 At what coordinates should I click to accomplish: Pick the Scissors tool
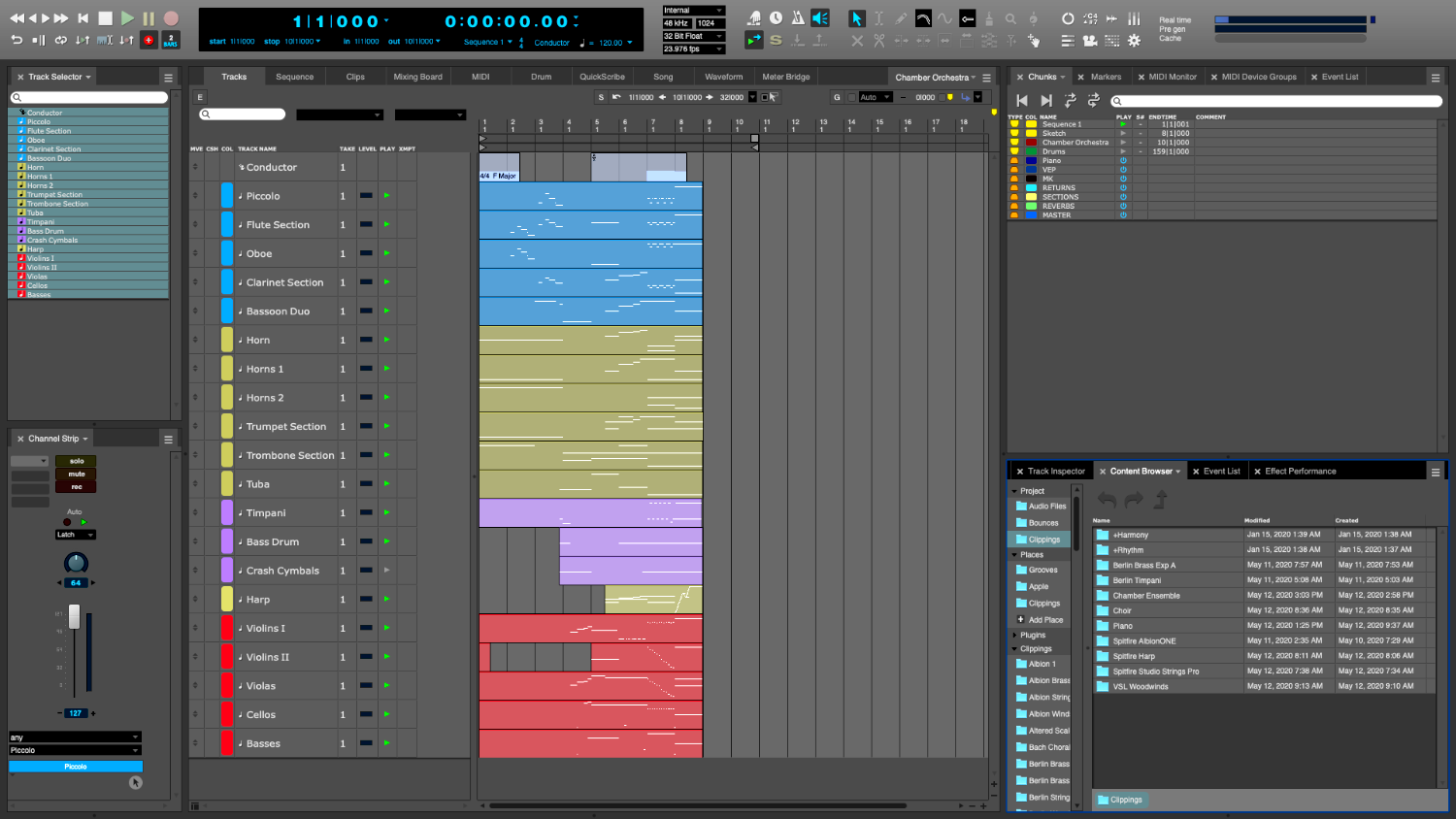879,40
